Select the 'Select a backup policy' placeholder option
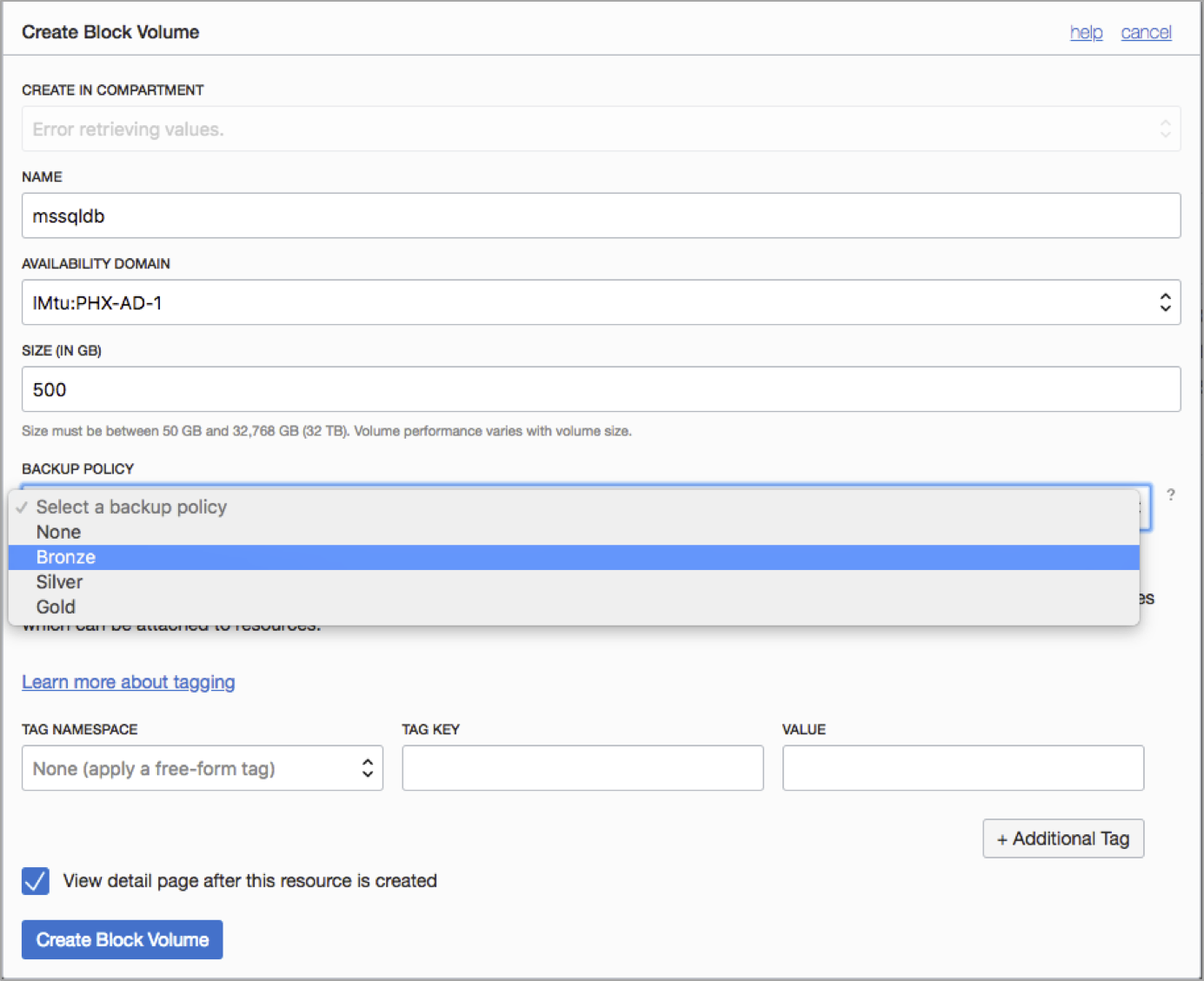 pos(131,507)
